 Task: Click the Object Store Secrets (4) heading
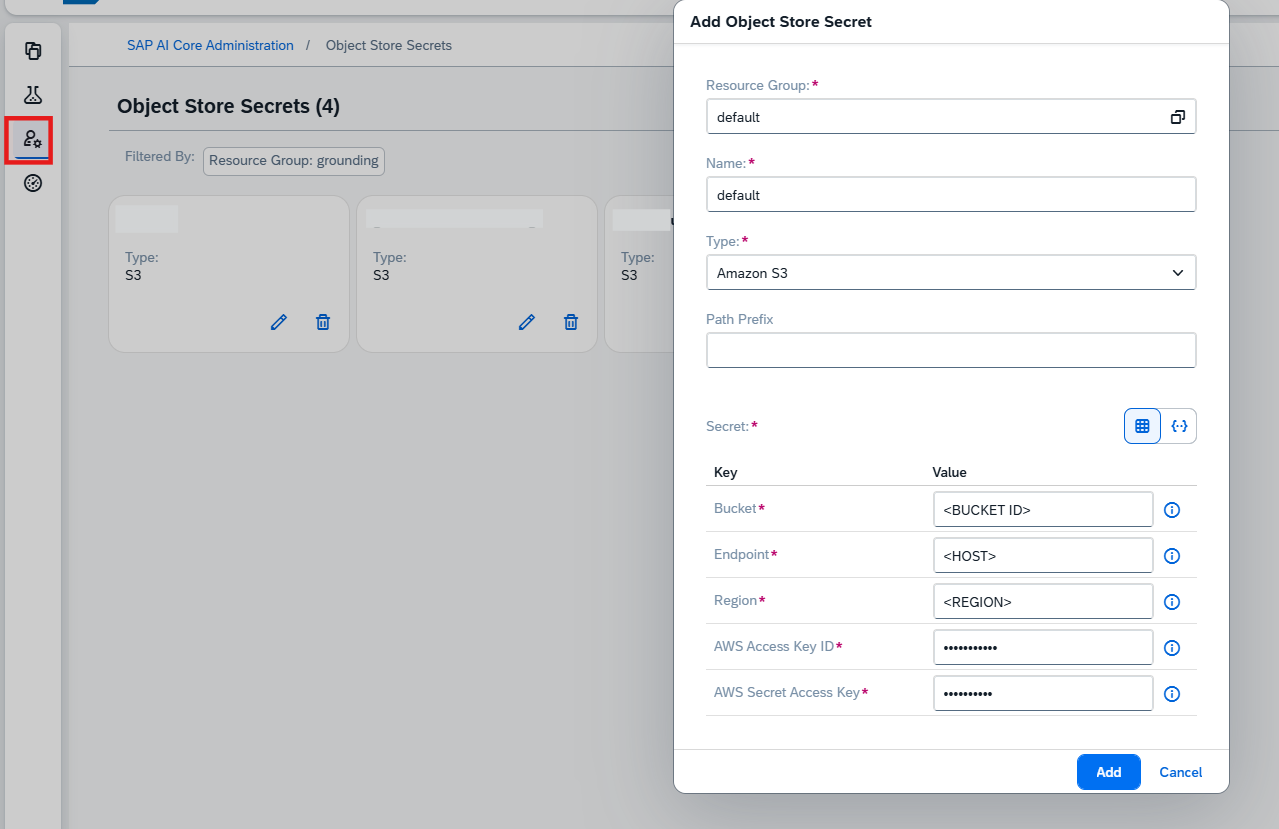(228, 106)
